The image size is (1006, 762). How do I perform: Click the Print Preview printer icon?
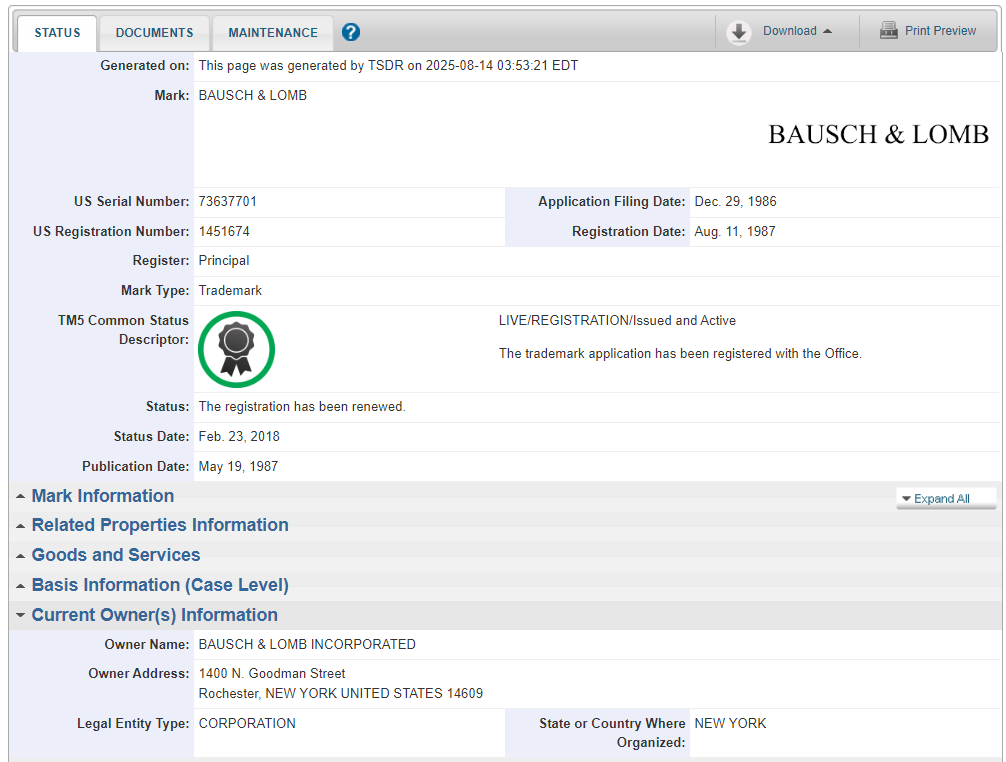click(x=888, y=31)
